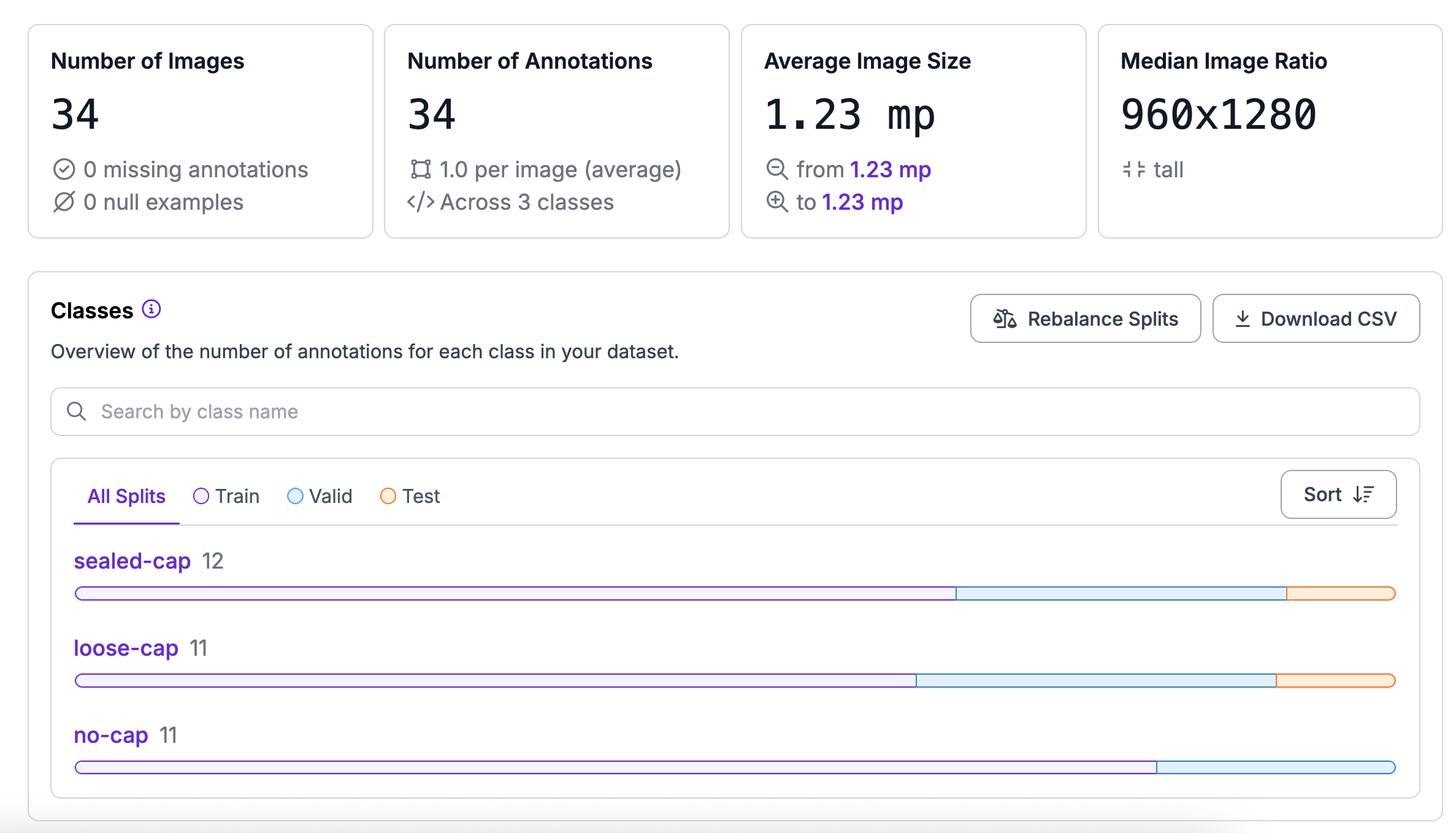Click the Classes info icon
Viewport: 1456px width, 833px height.
(x=151, y=309)
